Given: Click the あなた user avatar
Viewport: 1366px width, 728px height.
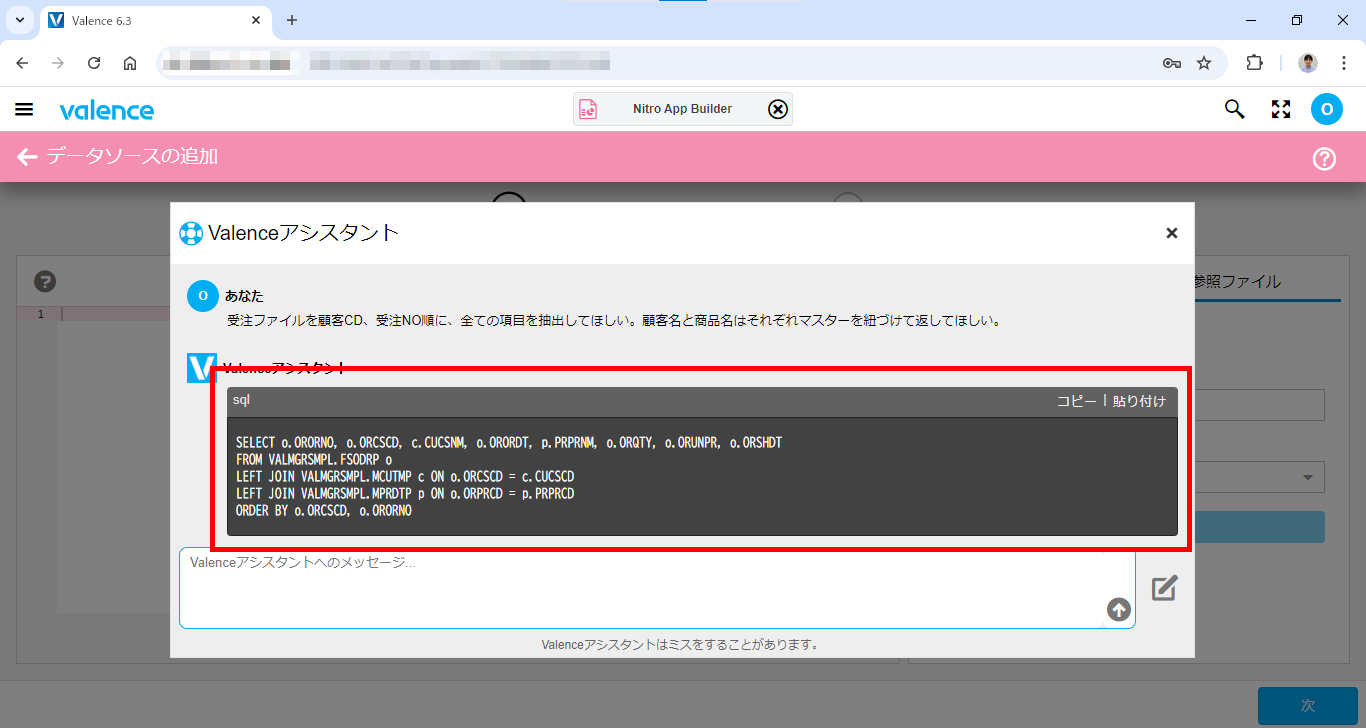Looking at the screenshot, I should 202,296.
